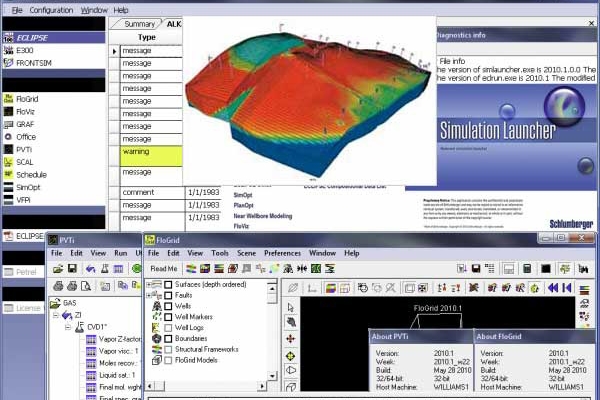Click the License button in sidebar

point(24,308)
